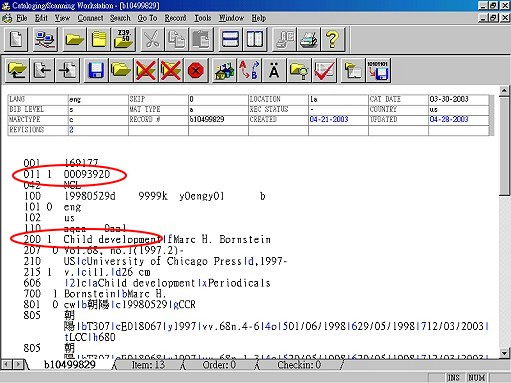Tile windows vertically icon
511x383 pixels.
click(x=255, y=39)
